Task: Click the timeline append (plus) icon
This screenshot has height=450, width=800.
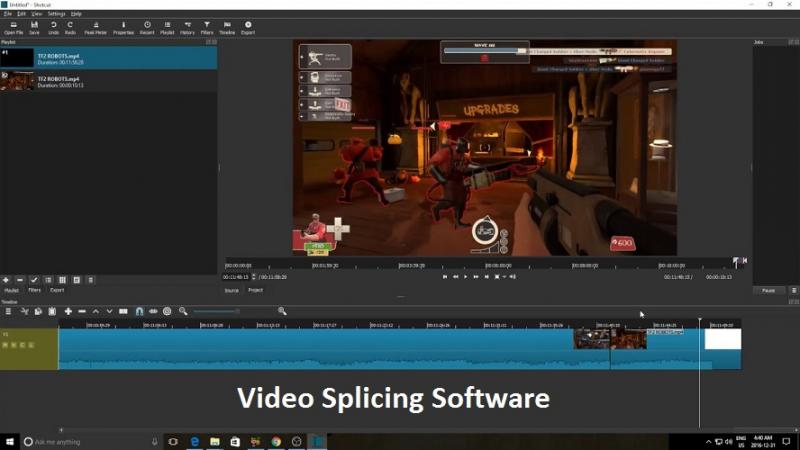Action: coord(68,311)
